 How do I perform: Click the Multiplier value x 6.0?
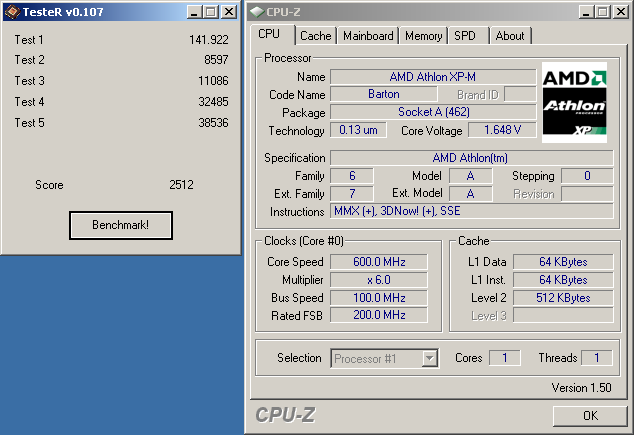[379, 280]
